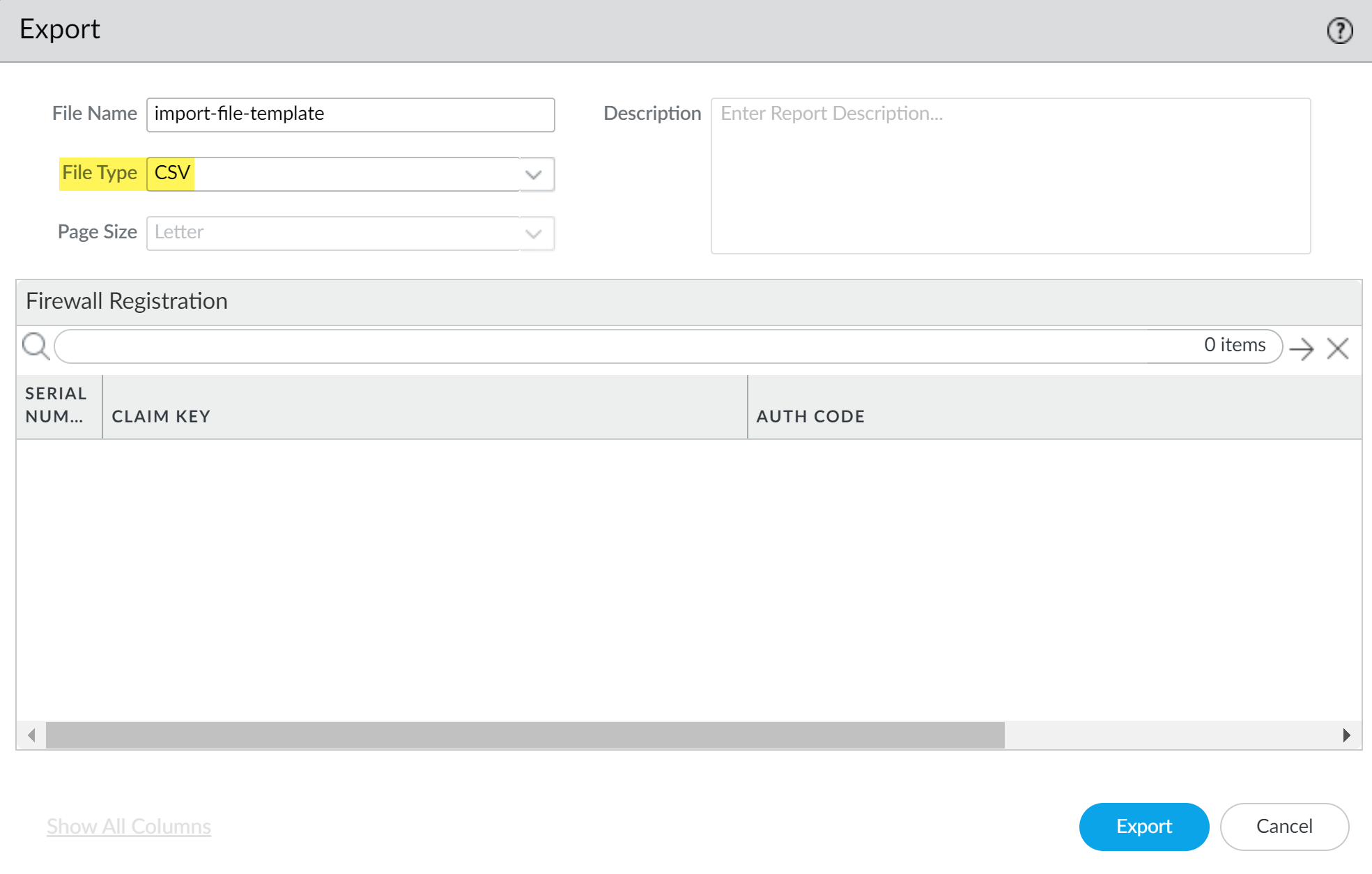Expand the Page Size dropdown arrow
Image resolution: width=1372 pixels, height=874 pixels.
point(534,233)
